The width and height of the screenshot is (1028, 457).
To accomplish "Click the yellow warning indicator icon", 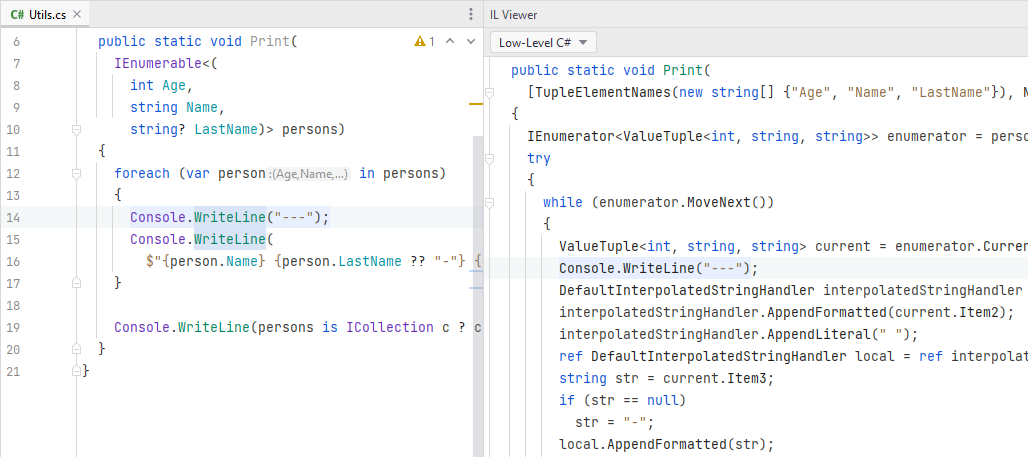I will (x=420, y=42).
